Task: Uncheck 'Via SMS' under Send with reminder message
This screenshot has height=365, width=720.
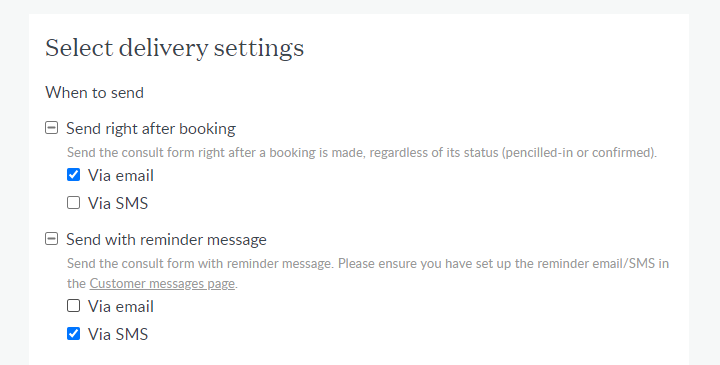Action: pos(73,334)
